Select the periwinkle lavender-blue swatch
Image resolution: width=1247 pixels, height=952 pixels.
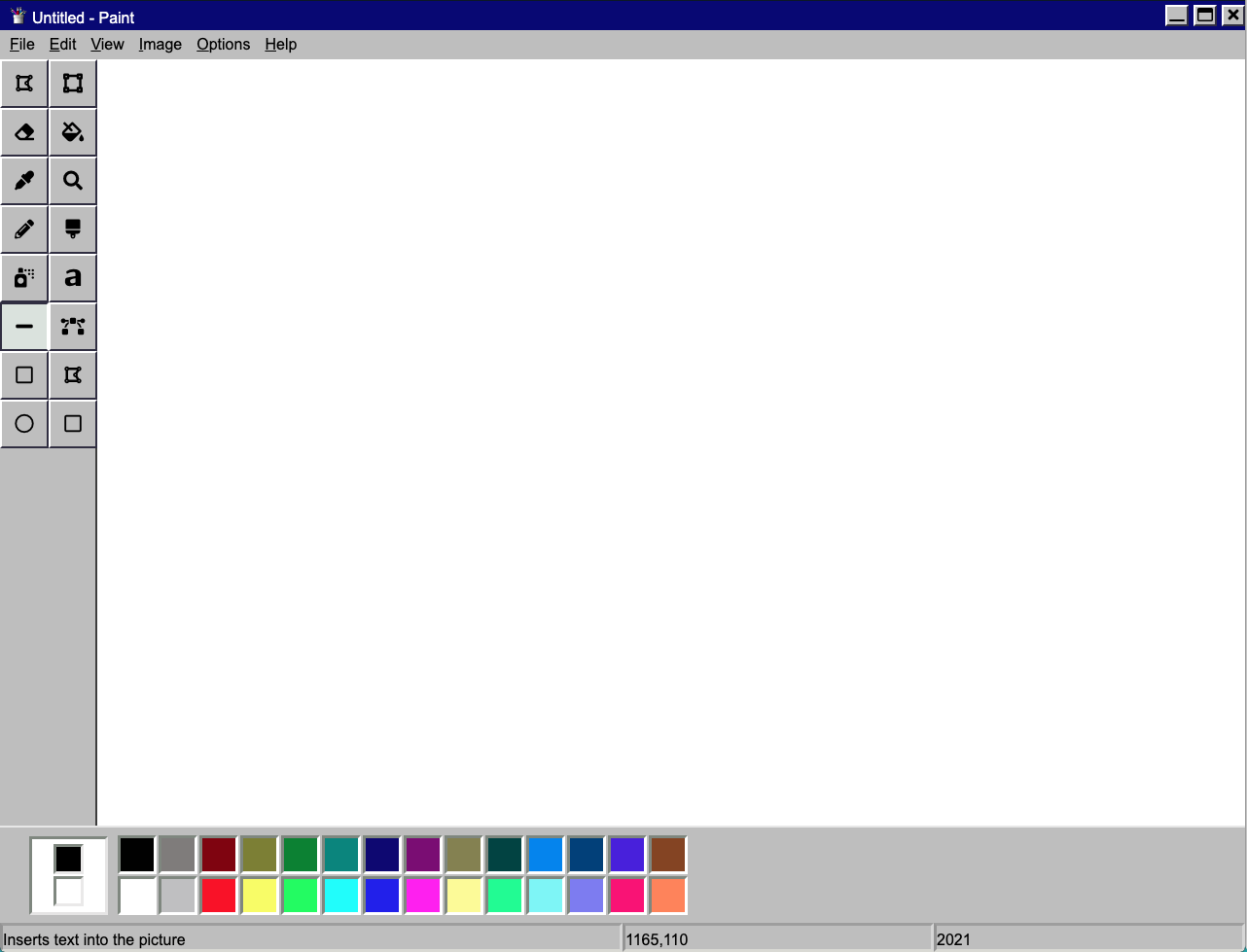click(587, 896)
